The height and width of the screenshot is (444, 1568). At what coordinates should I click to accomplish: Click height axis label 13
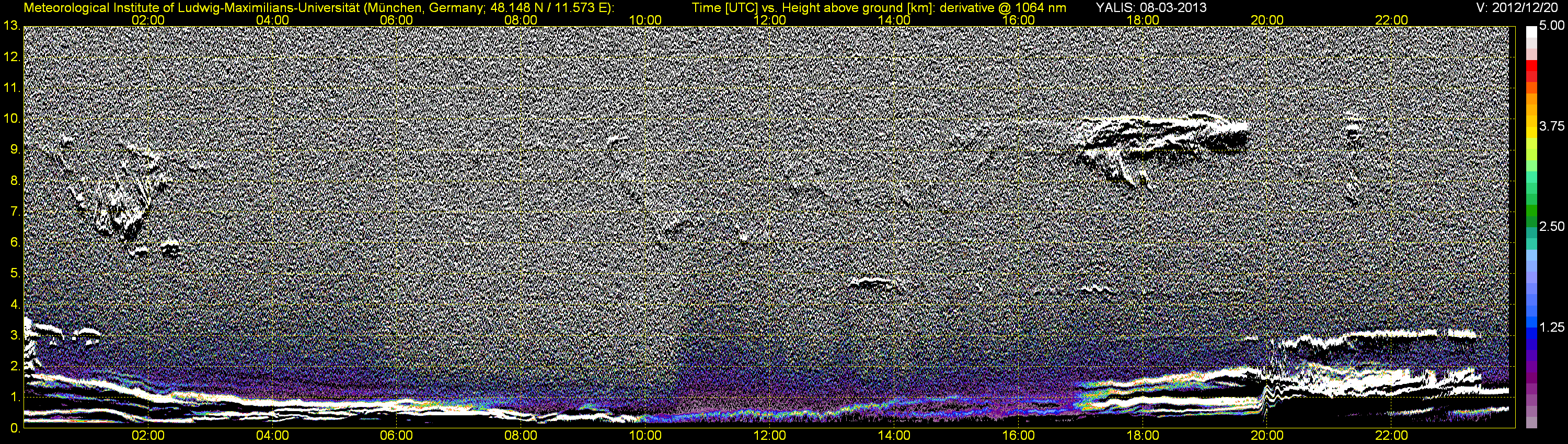tap(10, 26)
